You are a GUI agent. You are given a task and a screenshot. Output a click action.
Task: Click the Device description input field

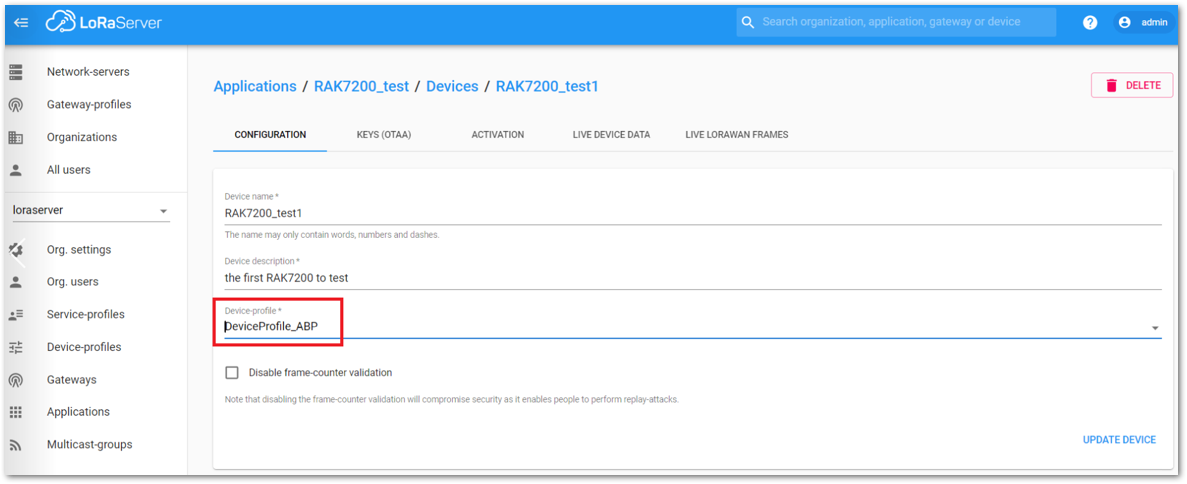[x=693, y=278]
